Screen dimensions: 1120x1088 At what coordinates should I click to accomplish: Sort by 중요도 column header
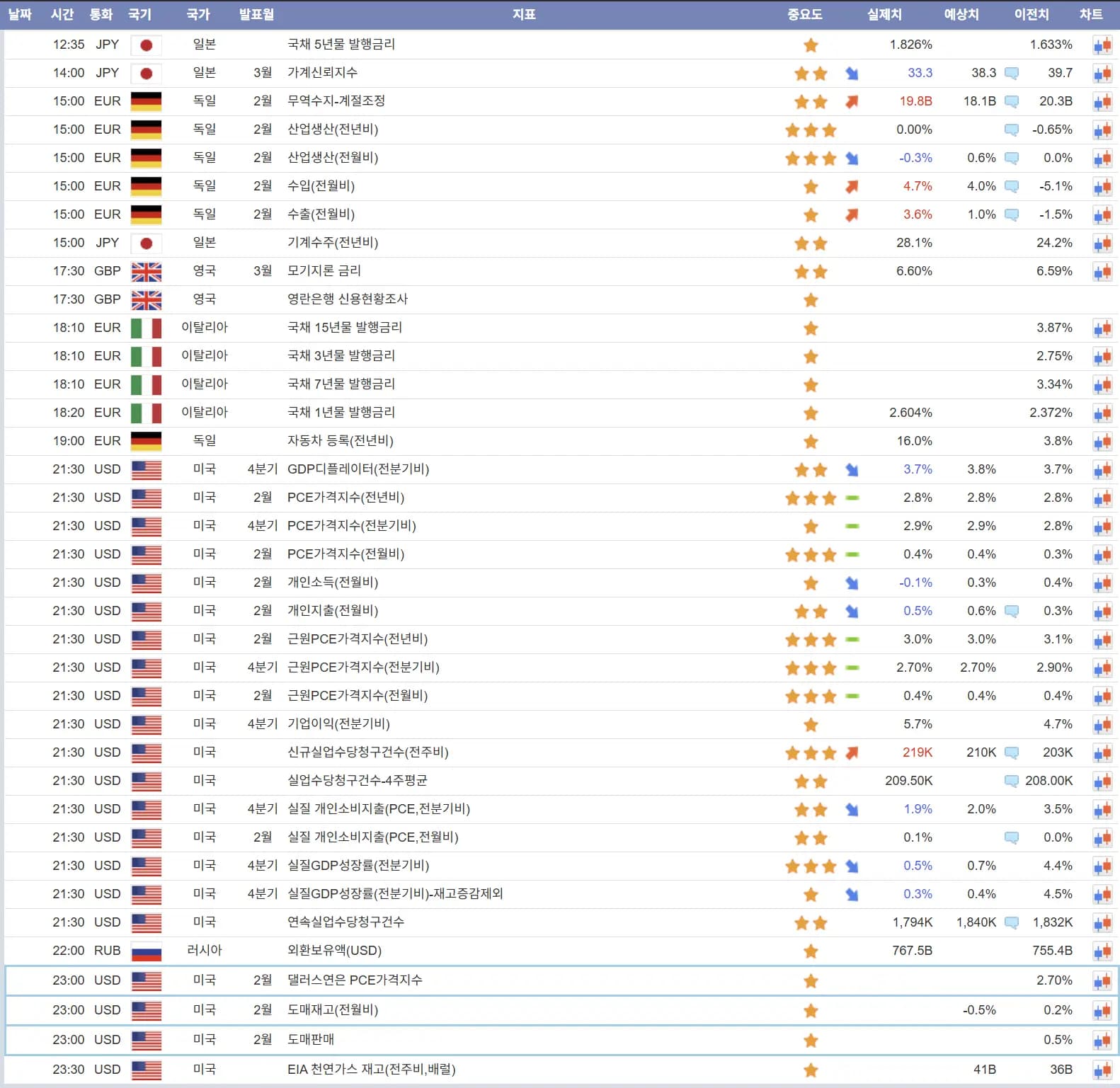804,14
